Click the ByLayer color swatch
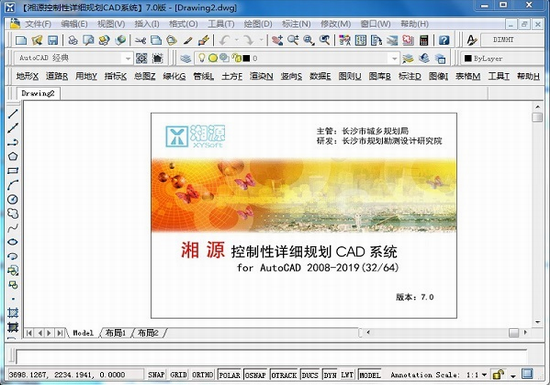Screen dimensions: 550x385 pos(468,58)
